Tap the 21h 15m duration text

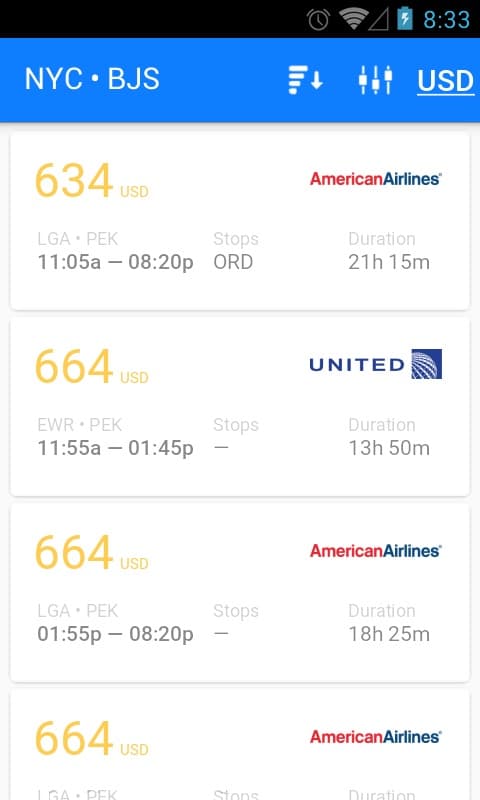(389, 262)
